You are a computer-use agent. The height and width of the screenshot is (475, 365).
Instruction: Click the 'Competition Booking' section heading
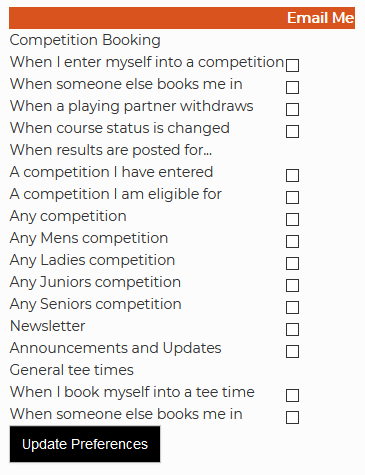click(x=85, y=40)
